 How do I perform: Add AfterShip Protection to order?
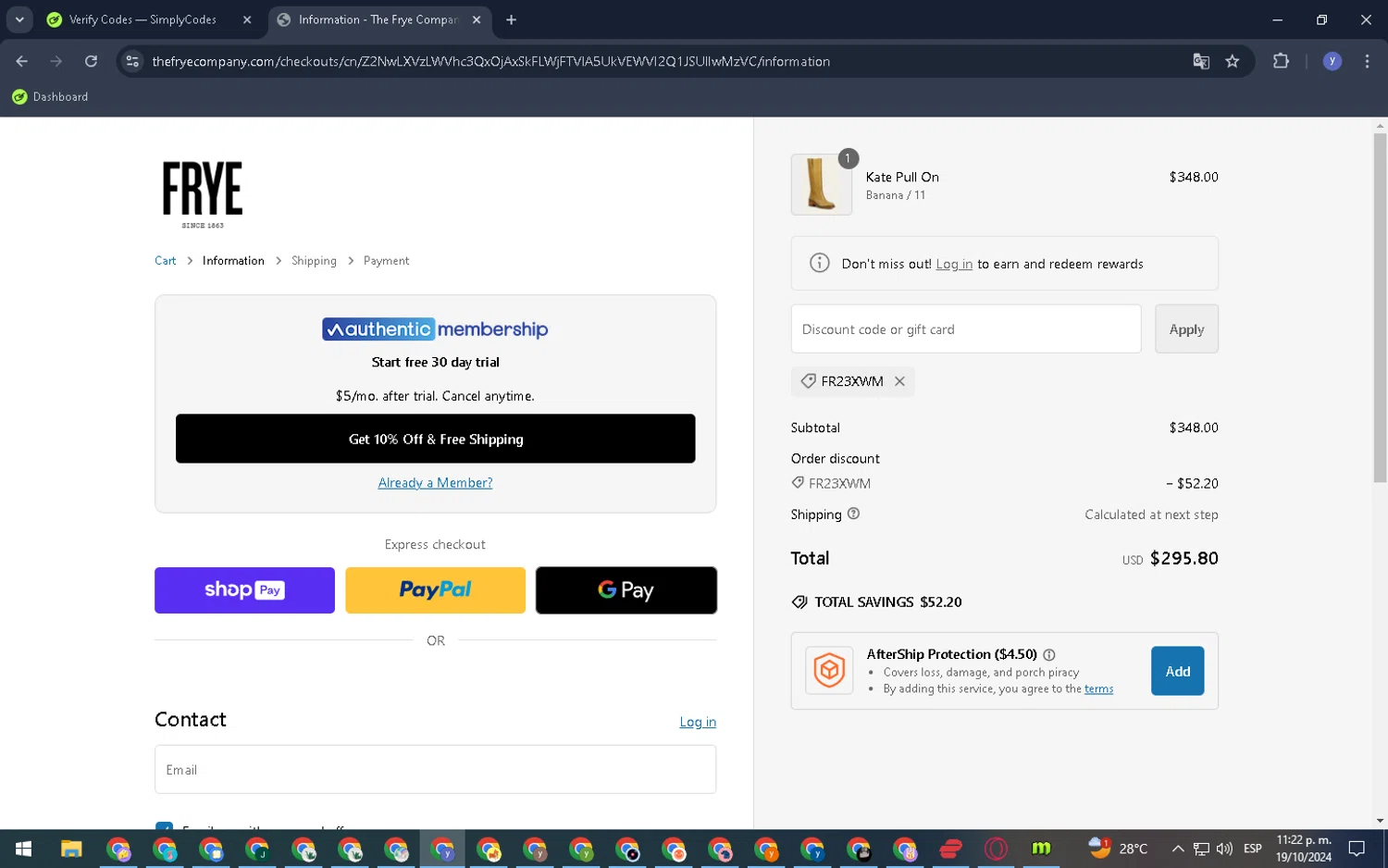(1177, 671)
